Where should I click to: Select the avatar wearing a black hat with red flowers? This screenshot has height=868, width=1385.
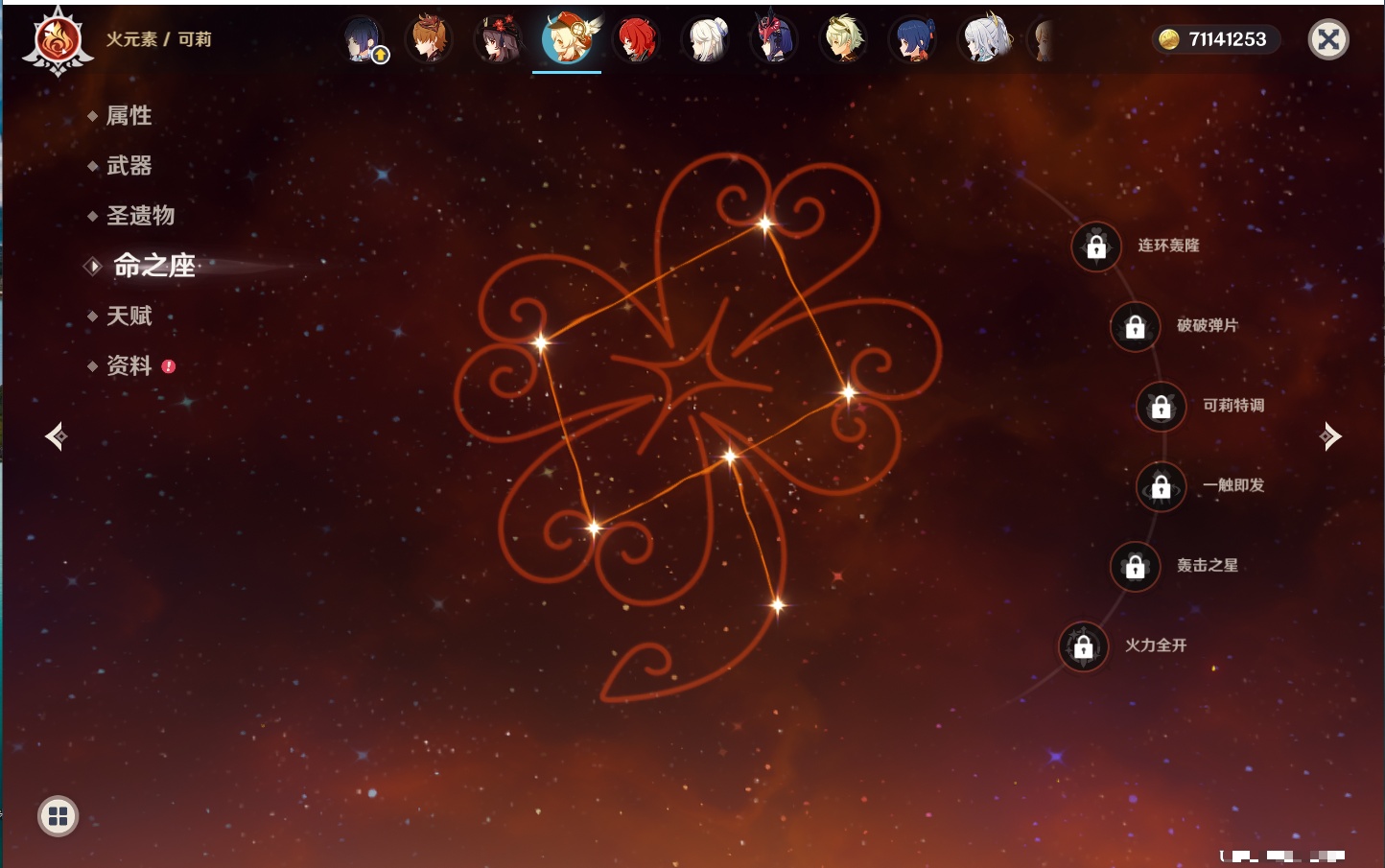[499, 39]
